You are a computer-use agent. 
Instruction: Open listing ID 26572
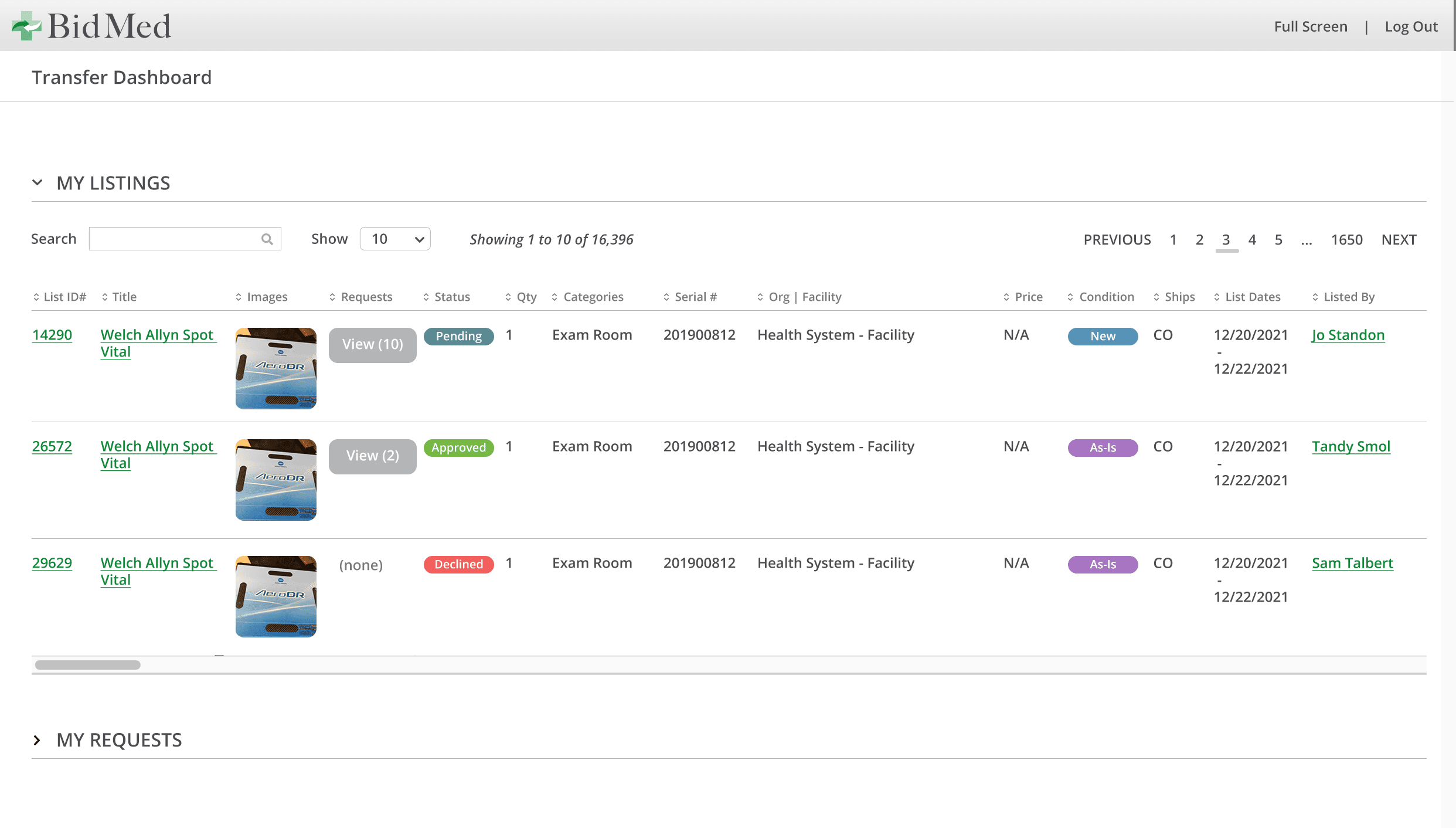point(52,446)
